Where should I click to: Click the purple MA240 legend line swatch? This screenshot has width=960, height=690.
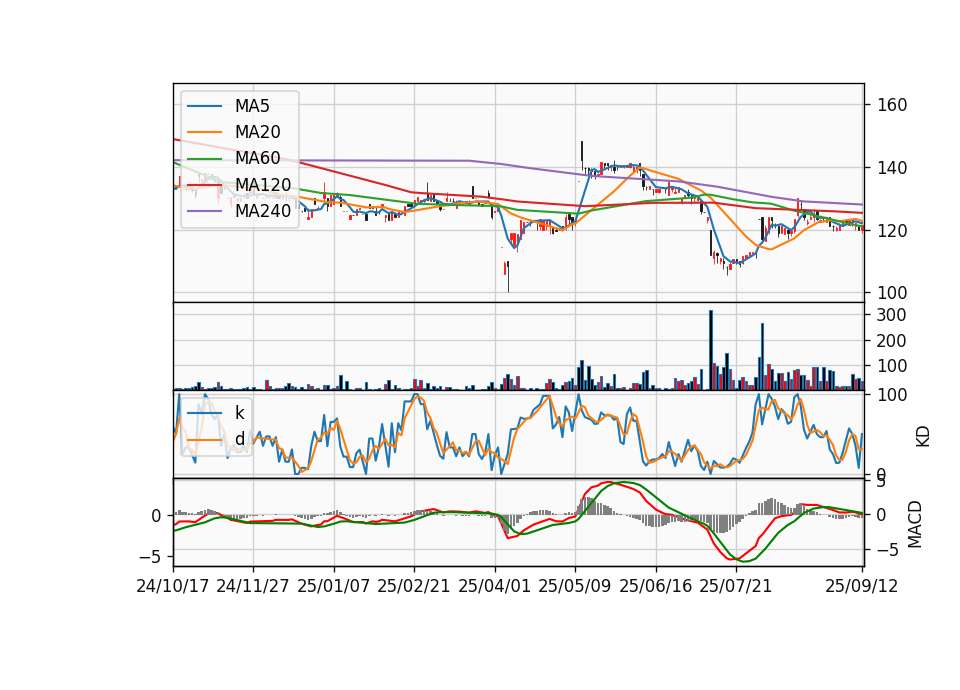tap(204, 211)
